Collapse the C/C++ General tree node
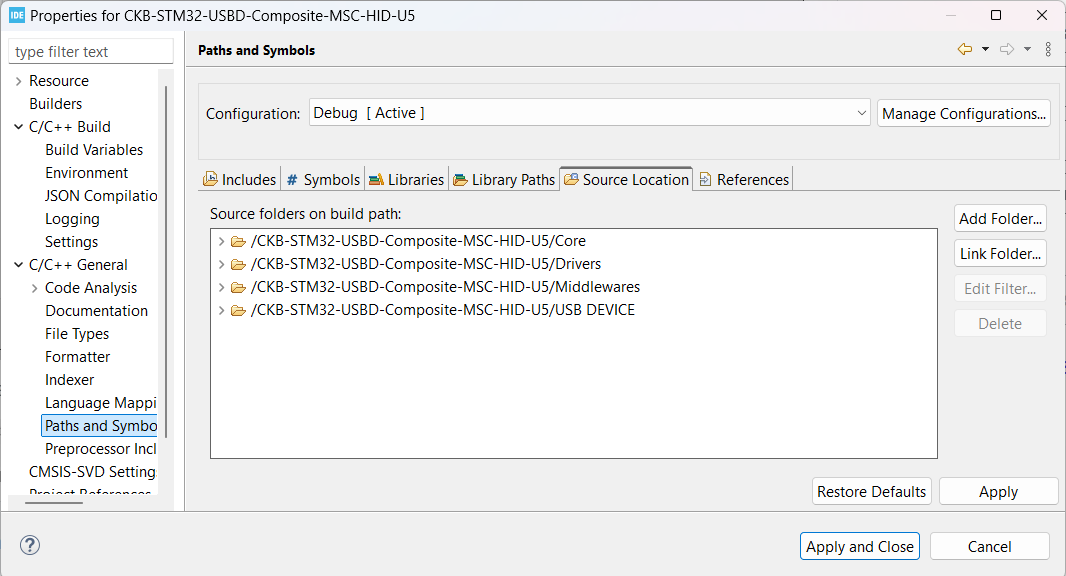The image size is (1066, 576). tap(19, 265)
